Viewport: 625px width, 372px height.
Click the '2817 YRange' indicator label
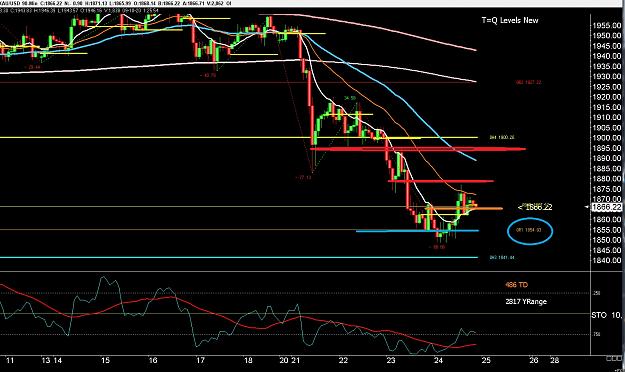coord(526,301)
